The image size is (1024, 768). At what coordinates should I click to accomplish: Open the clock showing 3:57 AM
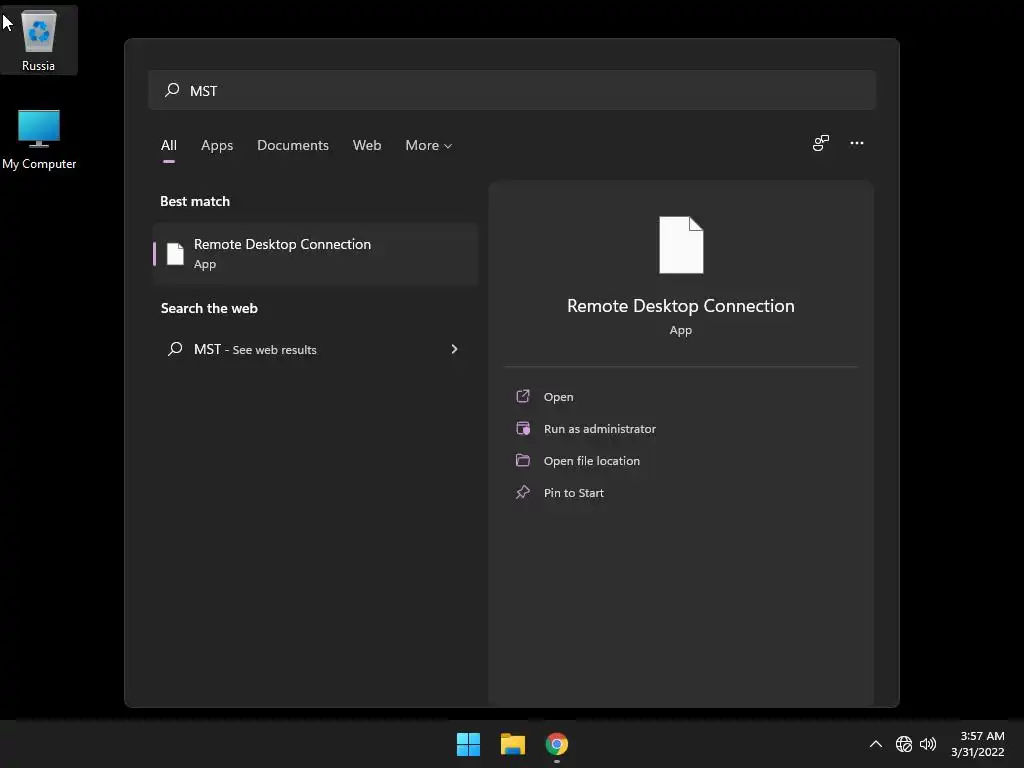(x=978, y=744)
